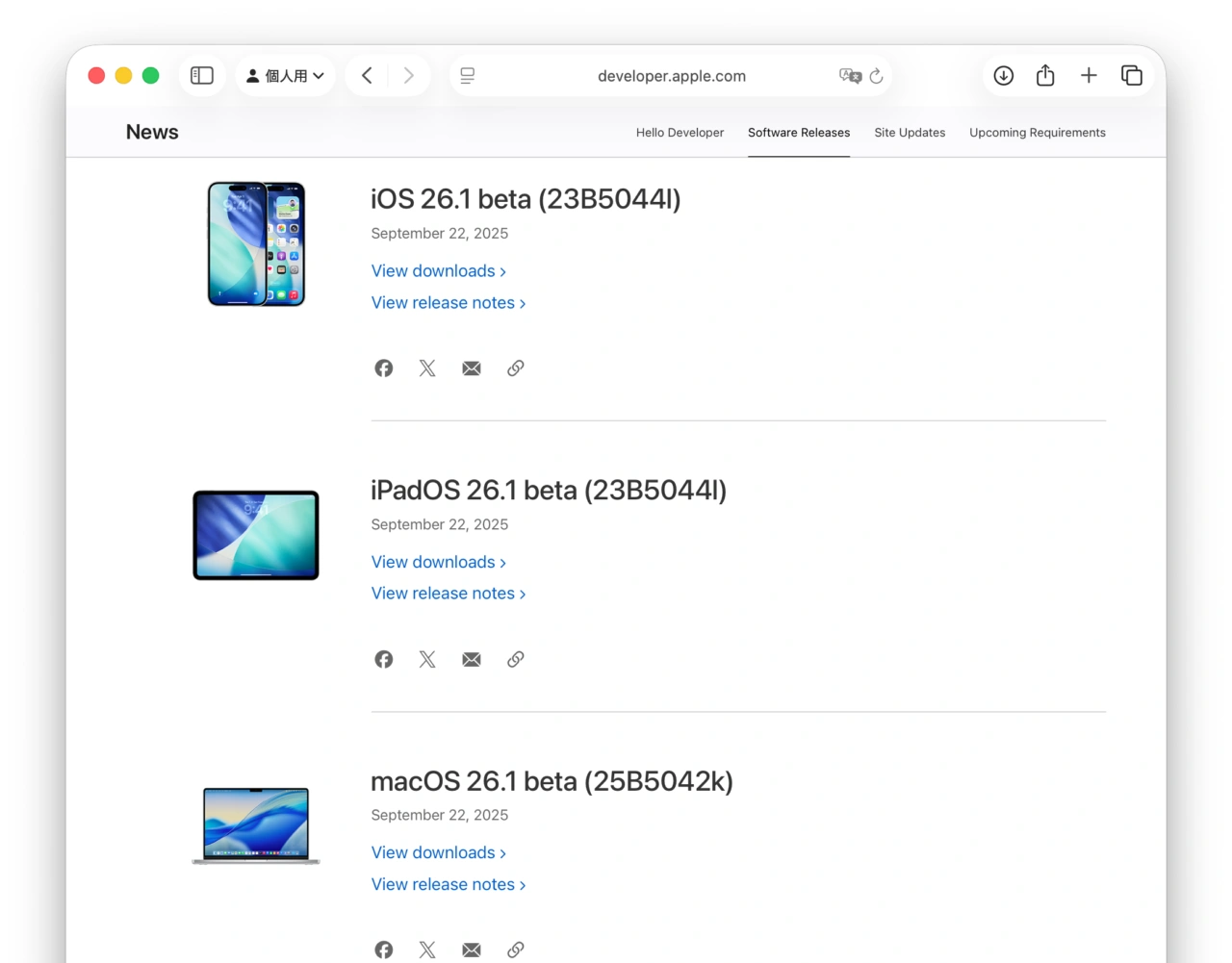
Task: Open the Safari downloads list
Action: click(1003, 75)
